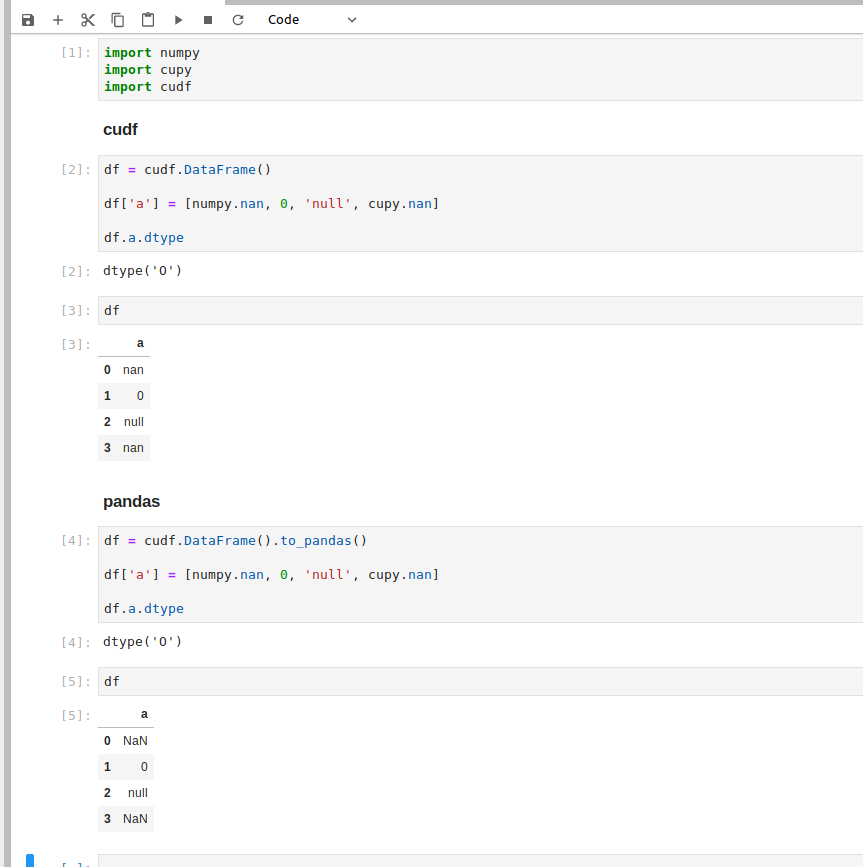Screen dimensions: 863x867
Task: Click into code cell [3] containing df
Action: (x=480, y=310)
